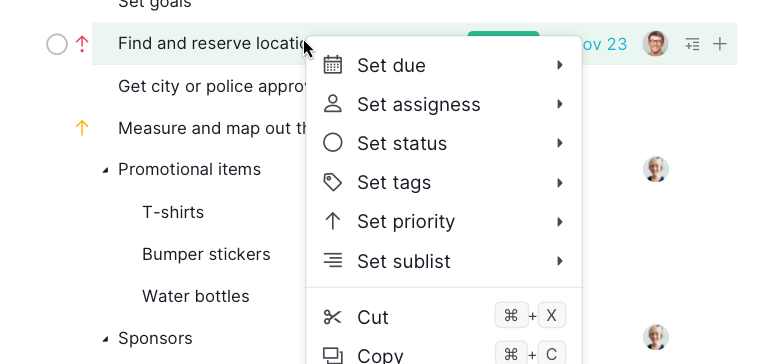Expand the Set sublist submenu arrow
Viewport: 760px width, 364px height.
[x=560, y=261]
